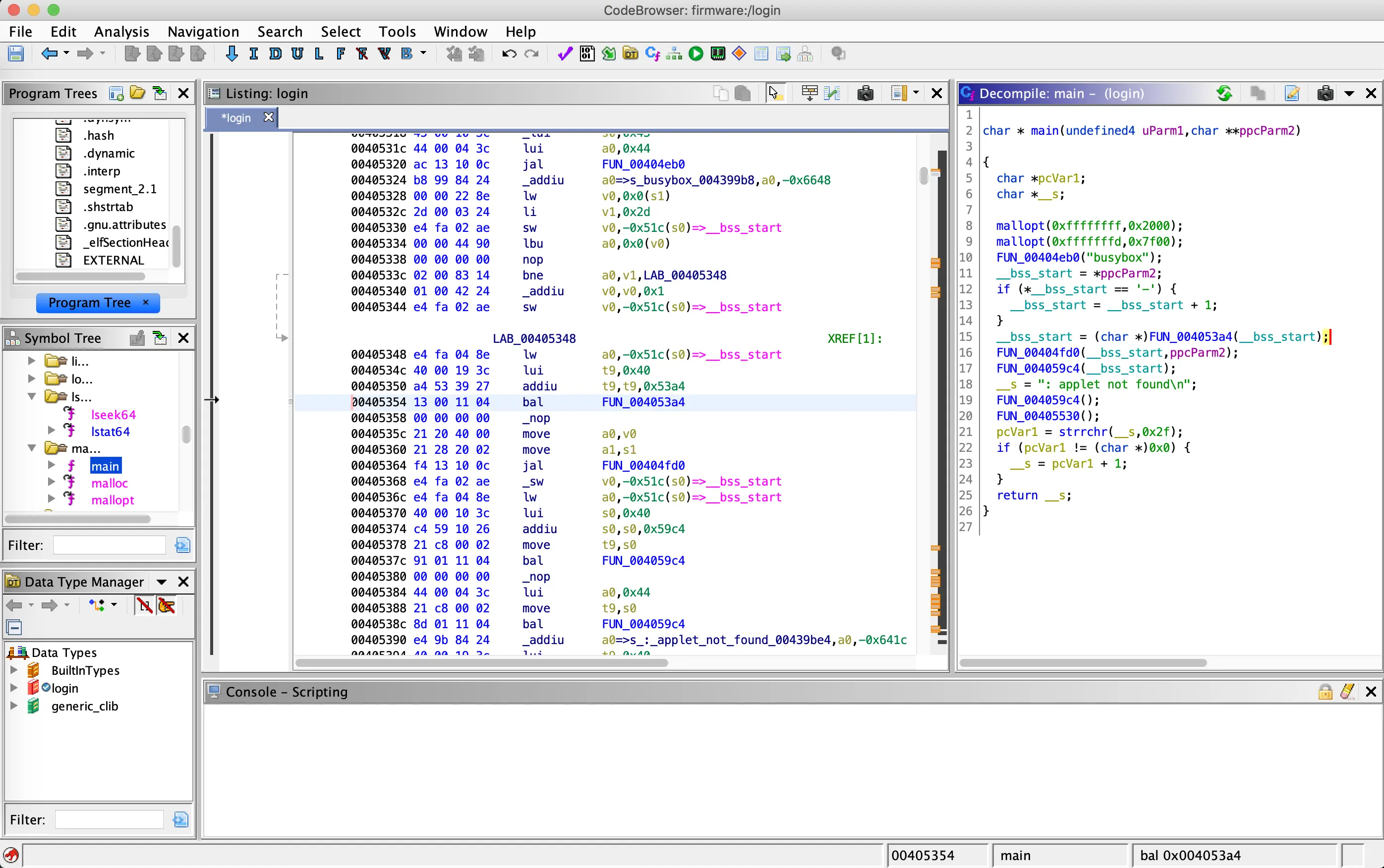Screen dimensions: 1384x868
Task: Open the Analysis menu
Action: tap(121, 32)
